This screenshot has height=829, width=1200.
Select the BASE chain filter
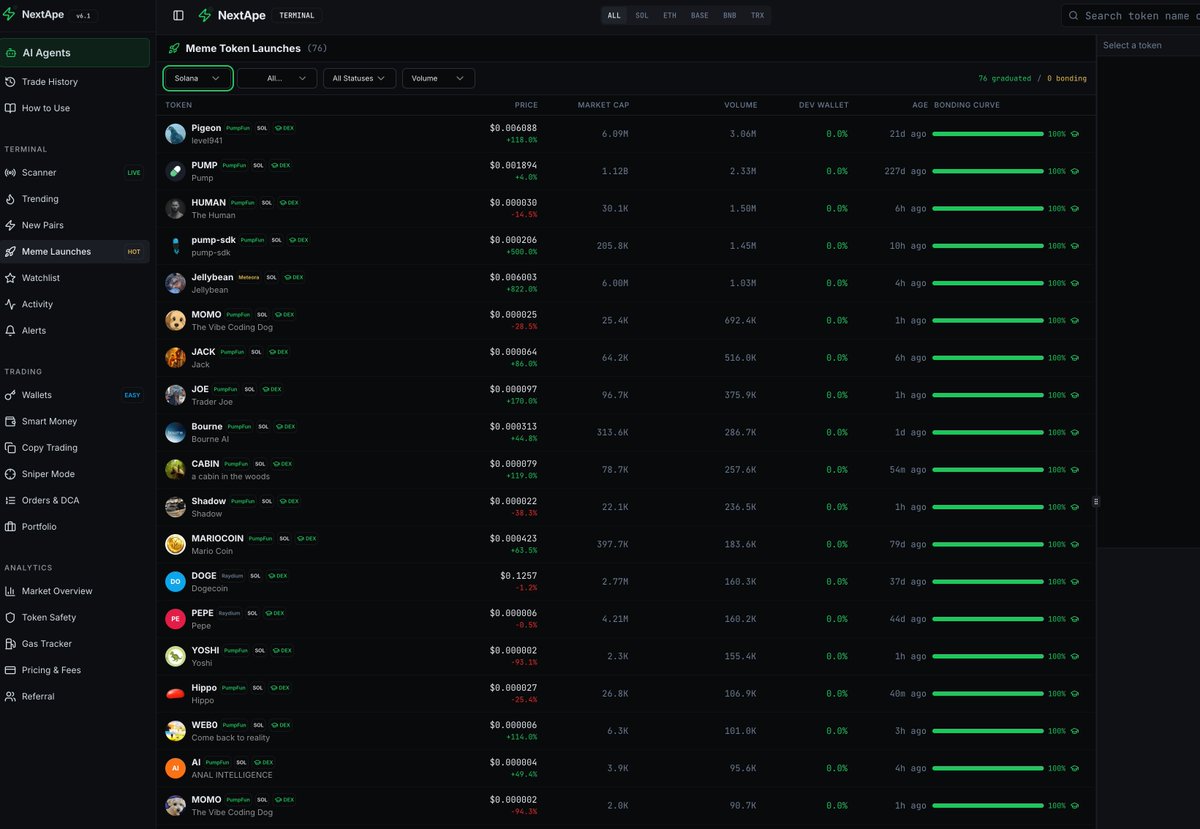[700, 16]
